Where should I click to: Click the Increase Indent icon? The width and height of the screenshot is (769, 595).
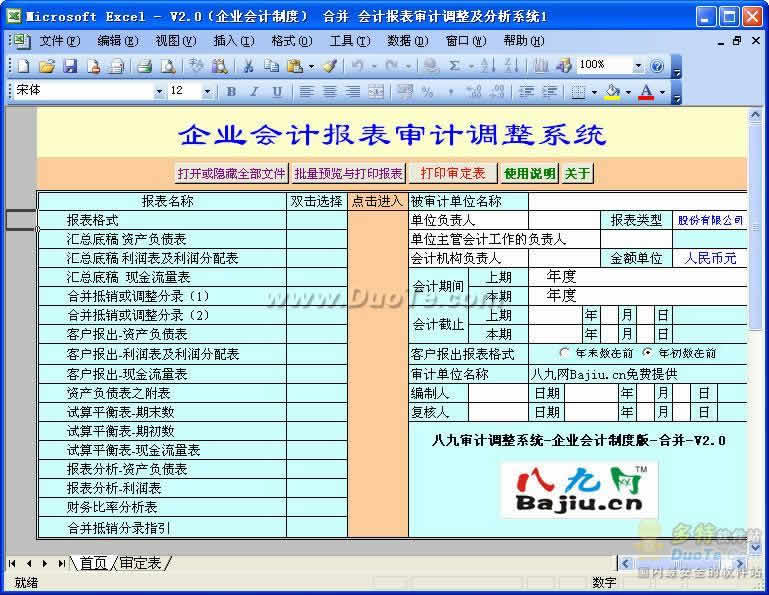[x=550, y=91]
